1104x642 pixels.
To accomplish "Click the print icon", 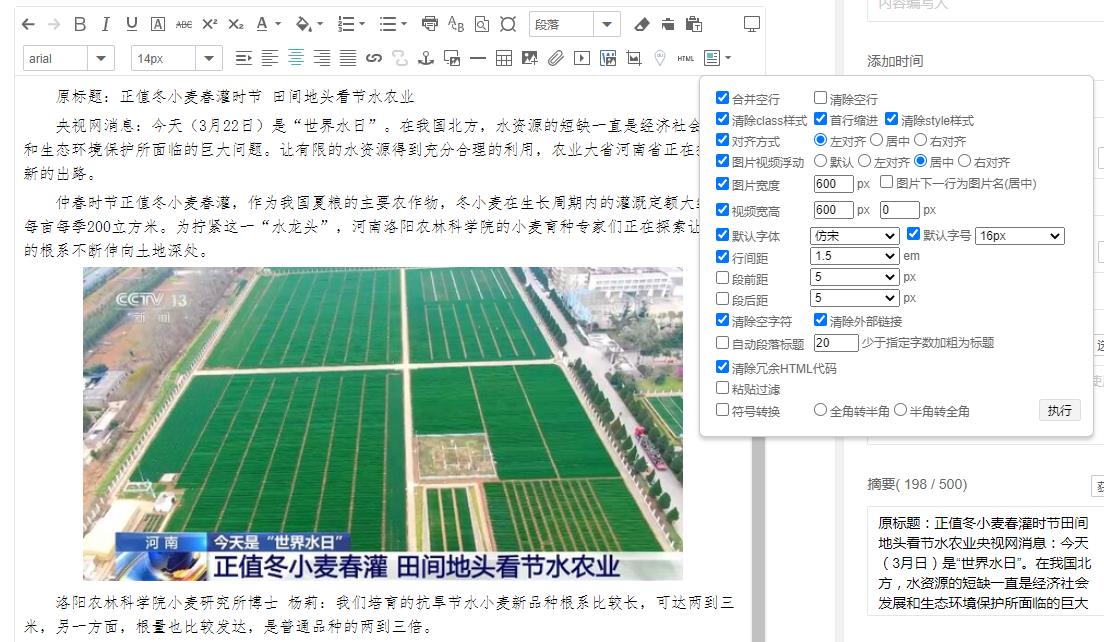I will [x=429, y=25].
